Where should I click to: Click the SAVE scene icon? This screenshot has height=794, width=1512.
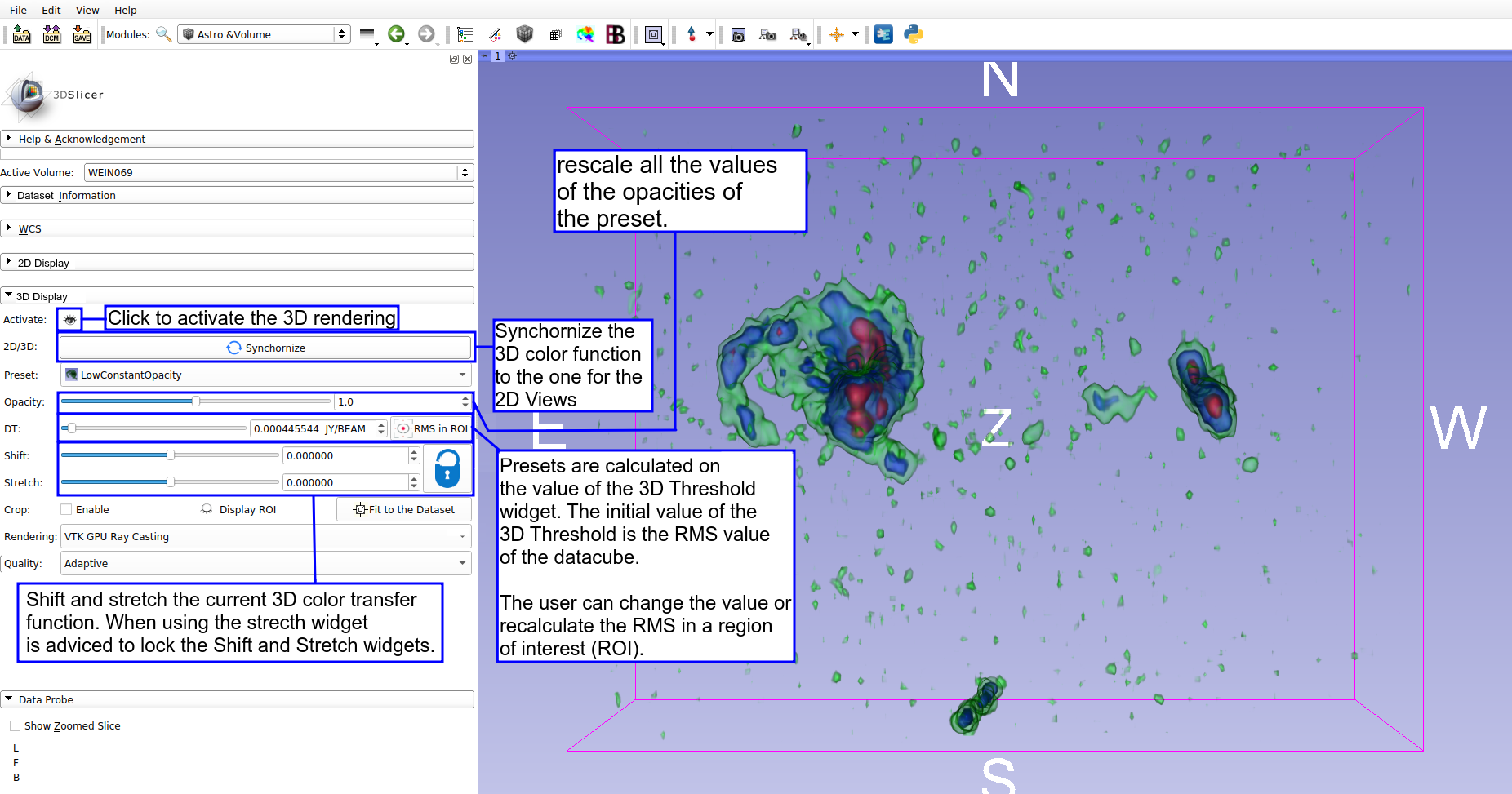tap(82, 34)
